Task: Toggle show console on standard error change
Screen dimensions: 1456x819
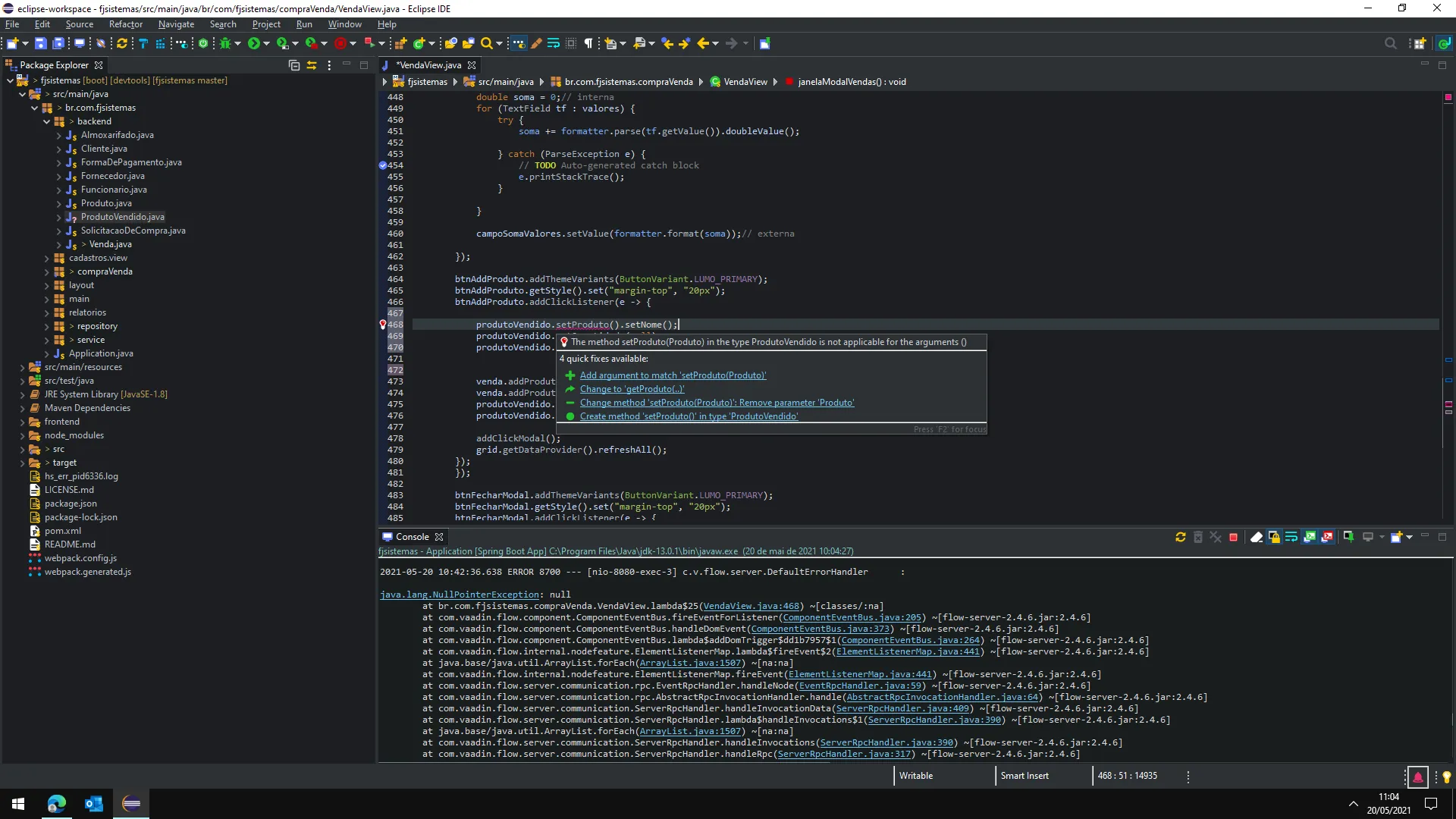Action: pos(1327,537)
